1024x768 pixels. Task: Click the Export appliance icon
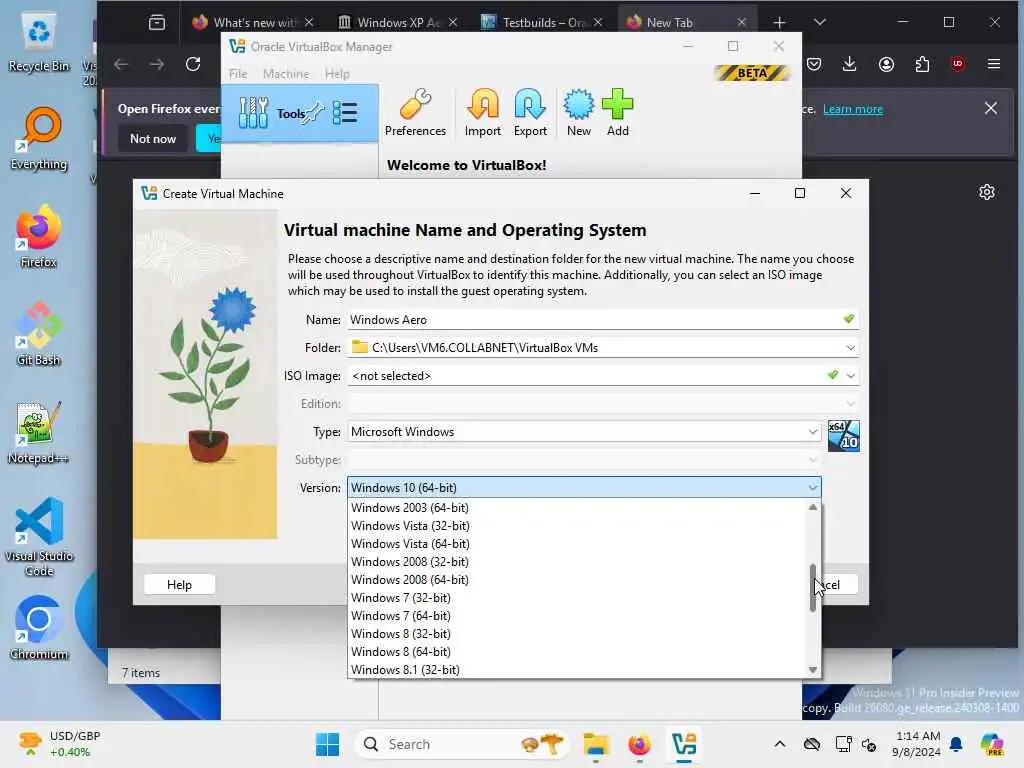pos(530,113)
